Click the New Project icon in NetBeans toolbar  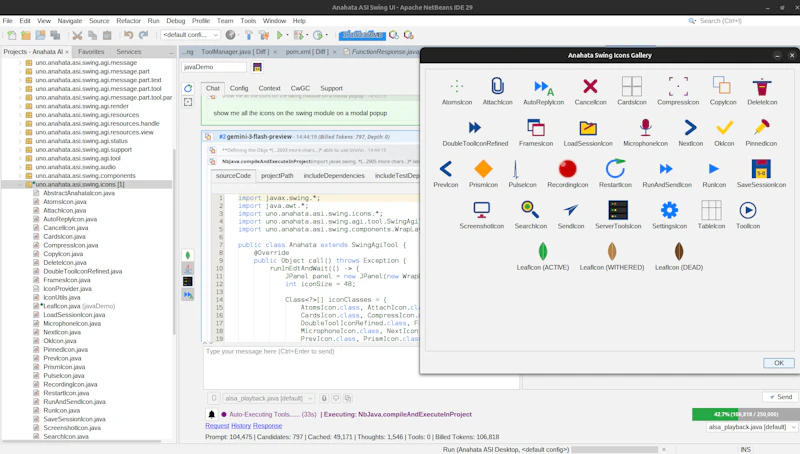[26, 35]
